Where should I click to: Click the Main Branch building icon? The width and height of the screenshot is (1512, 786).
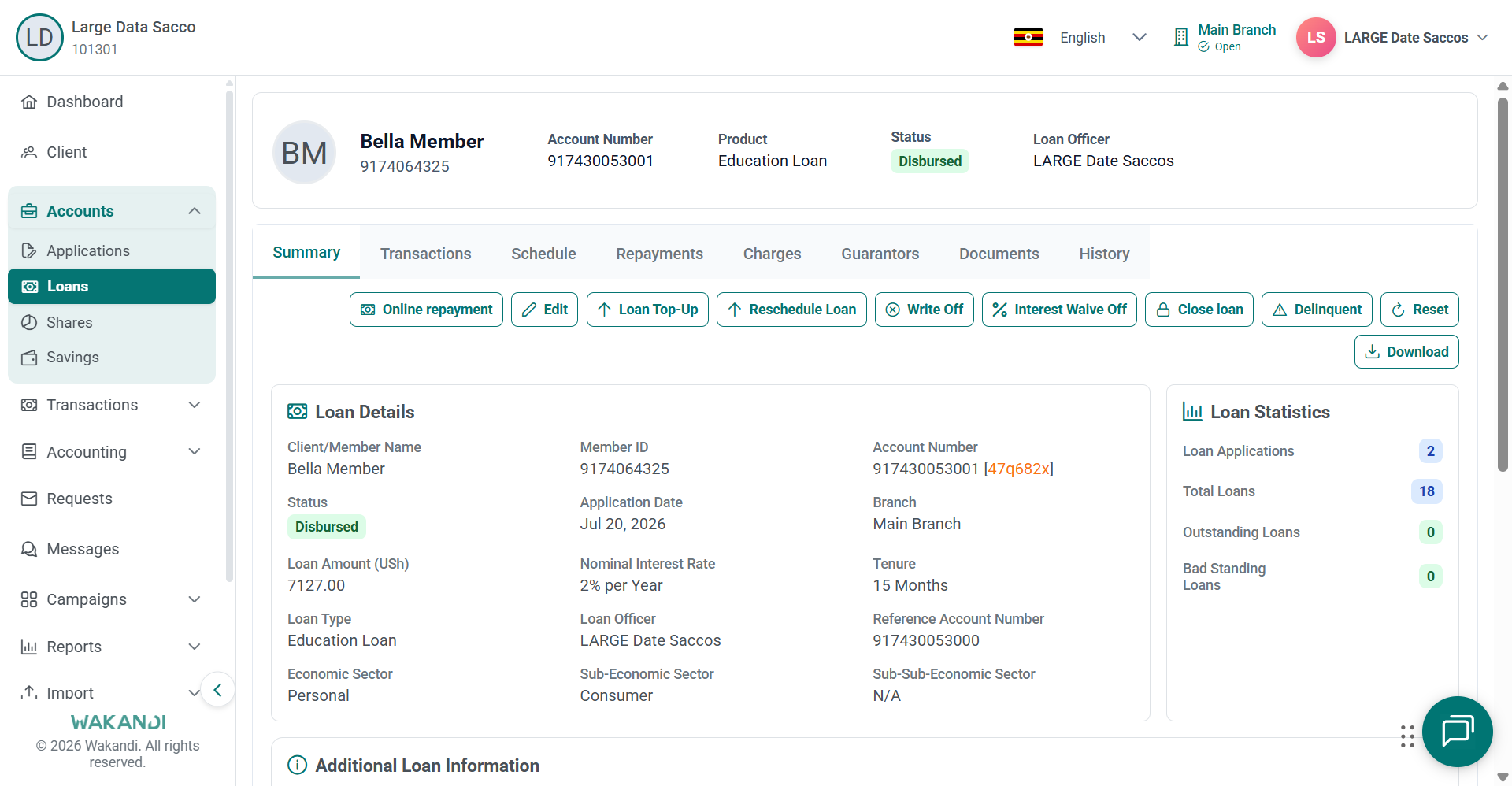coord(1180,37)
